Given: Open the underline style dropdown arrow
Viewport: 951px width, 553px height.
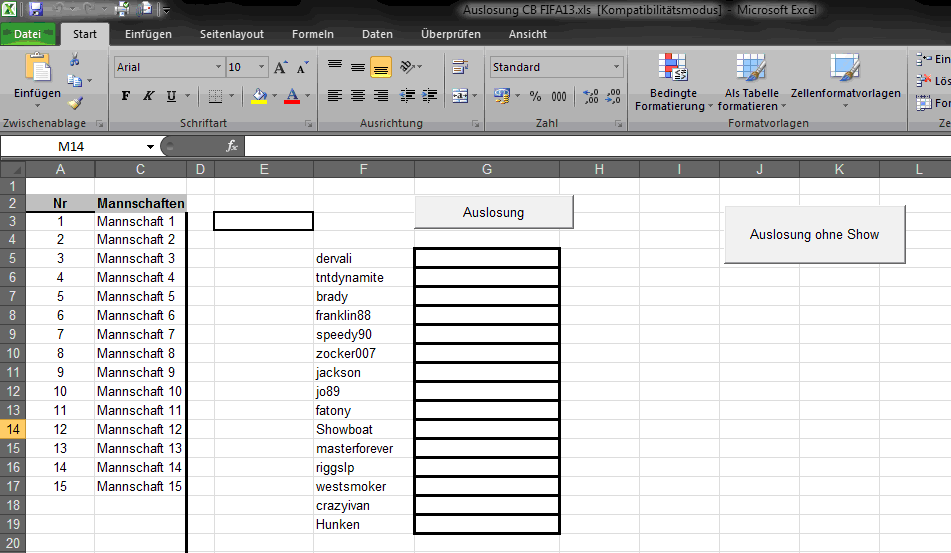Looking at the screenshot, I should [187, 96].
